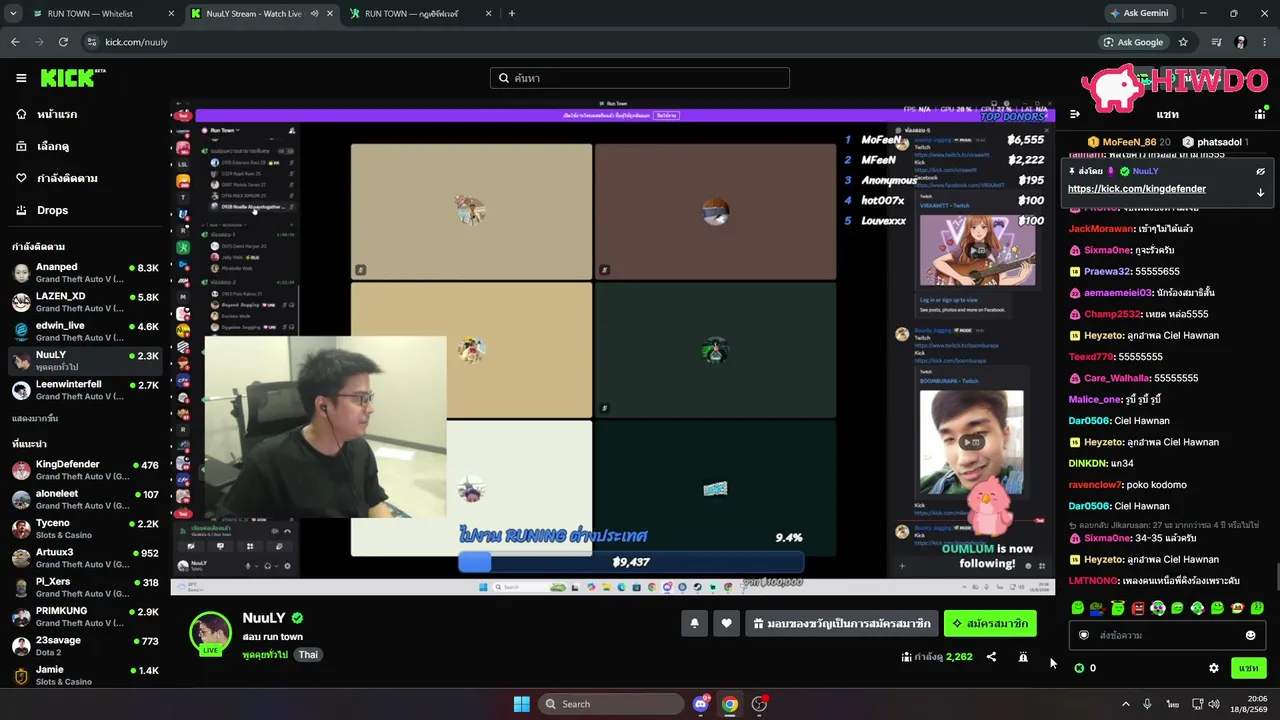
Task: Click Ask Google in address bar
Action: (x=1133, y=42)
